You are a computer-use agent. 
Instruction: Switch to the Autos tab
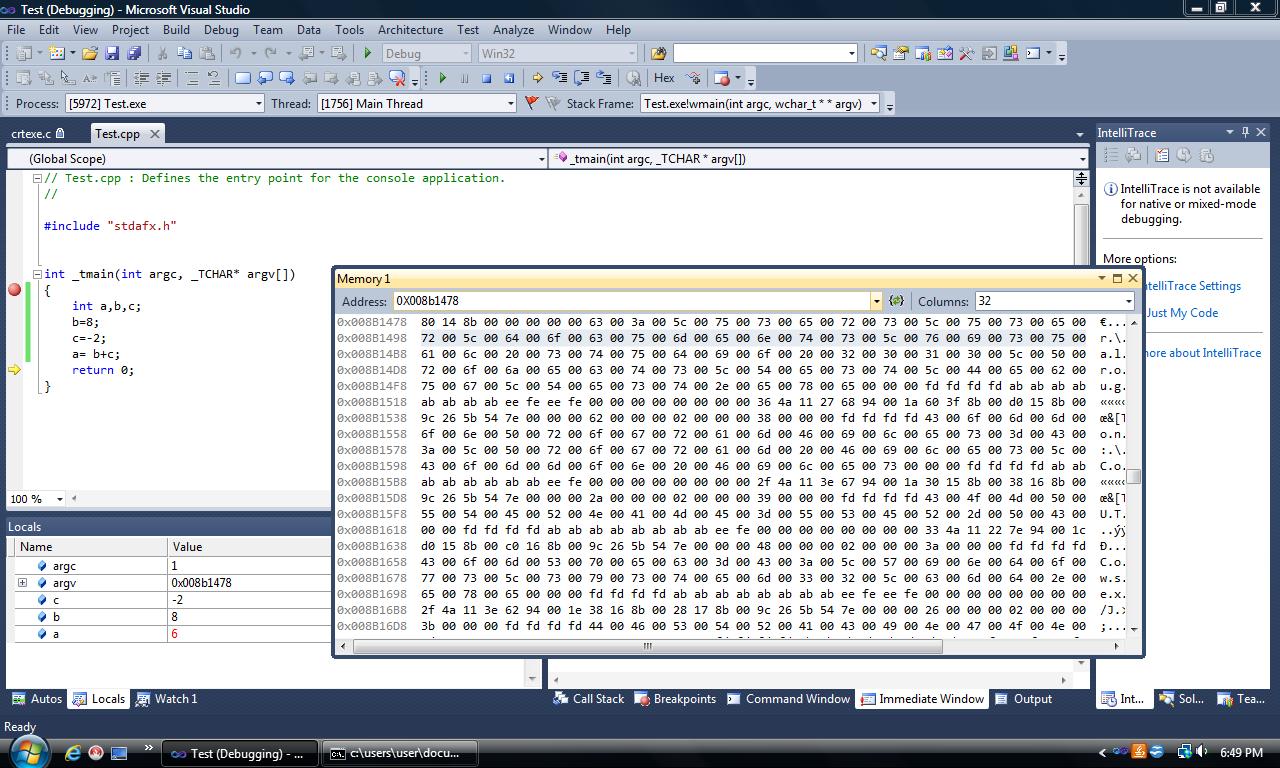36,699
